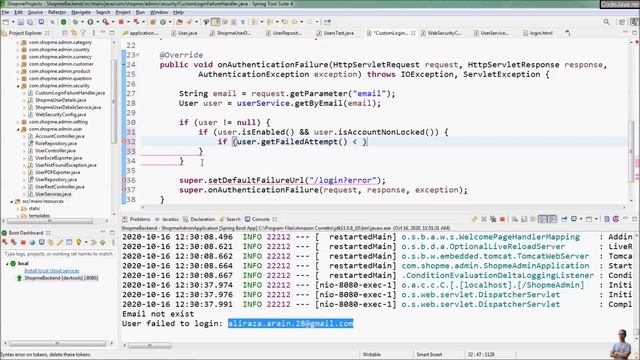This screenshot has height=360, width=640.
Task: Open the Navigate menu
Action: [81, 12]
